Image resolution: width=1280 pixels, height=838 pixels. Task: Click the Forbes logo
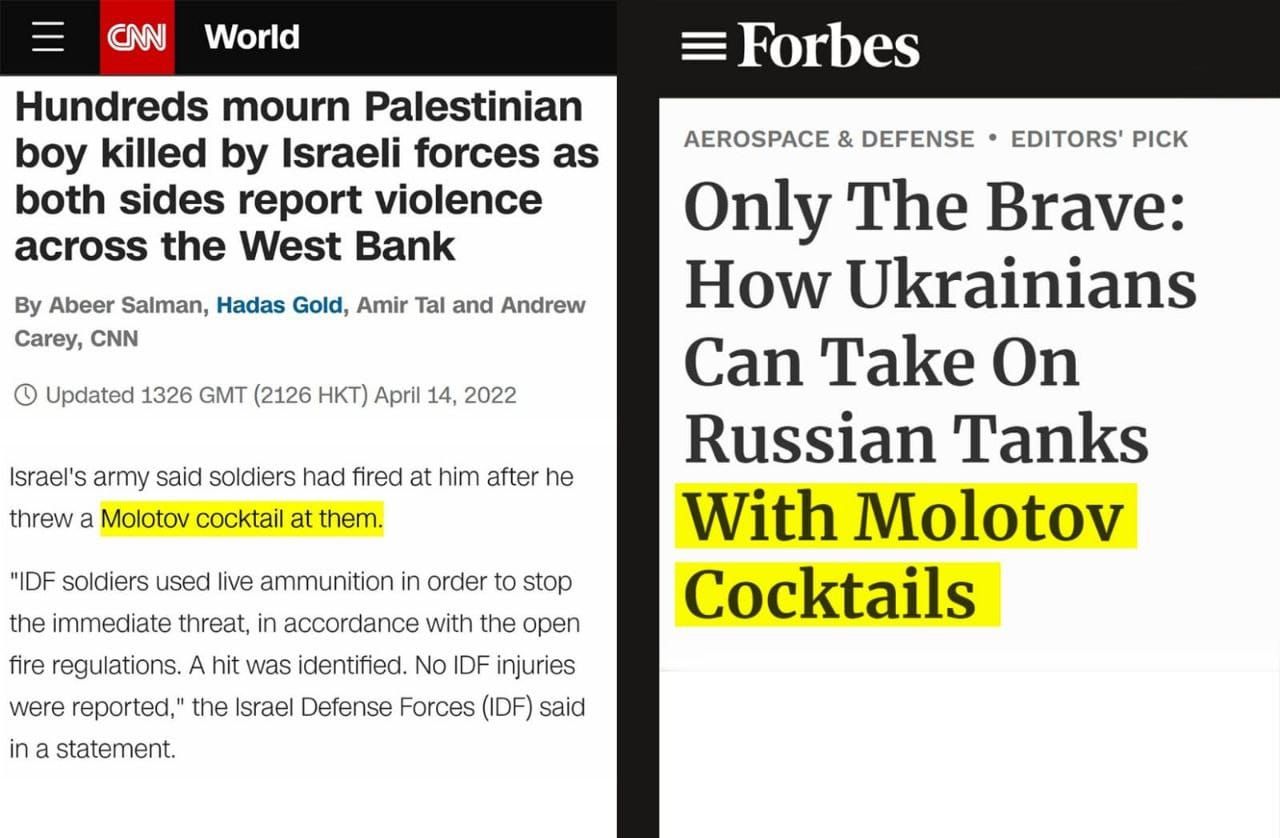pos(828,45)
